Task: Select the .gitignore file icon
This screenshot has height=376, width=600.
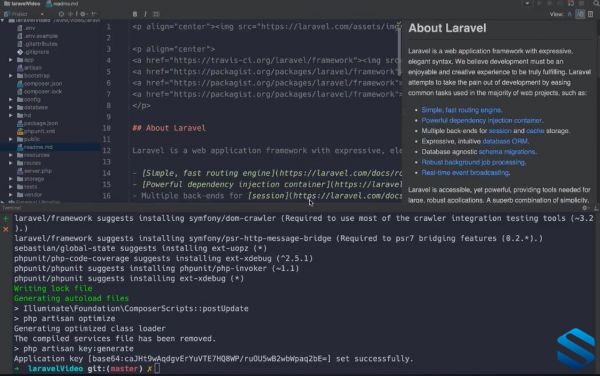Action: coord(20,52)
